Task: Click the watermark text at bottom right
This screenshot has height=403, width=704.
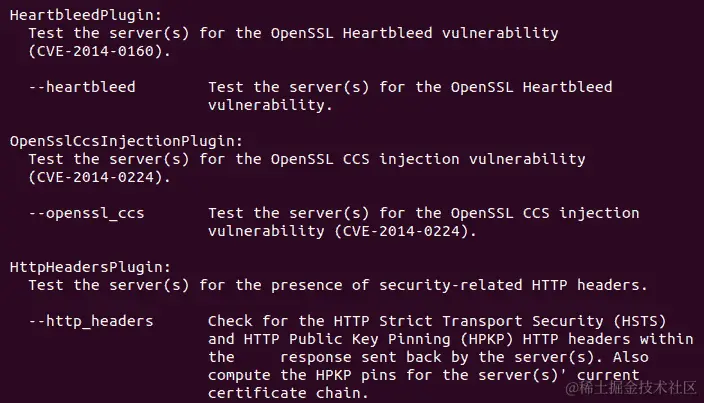Action: 631,388
